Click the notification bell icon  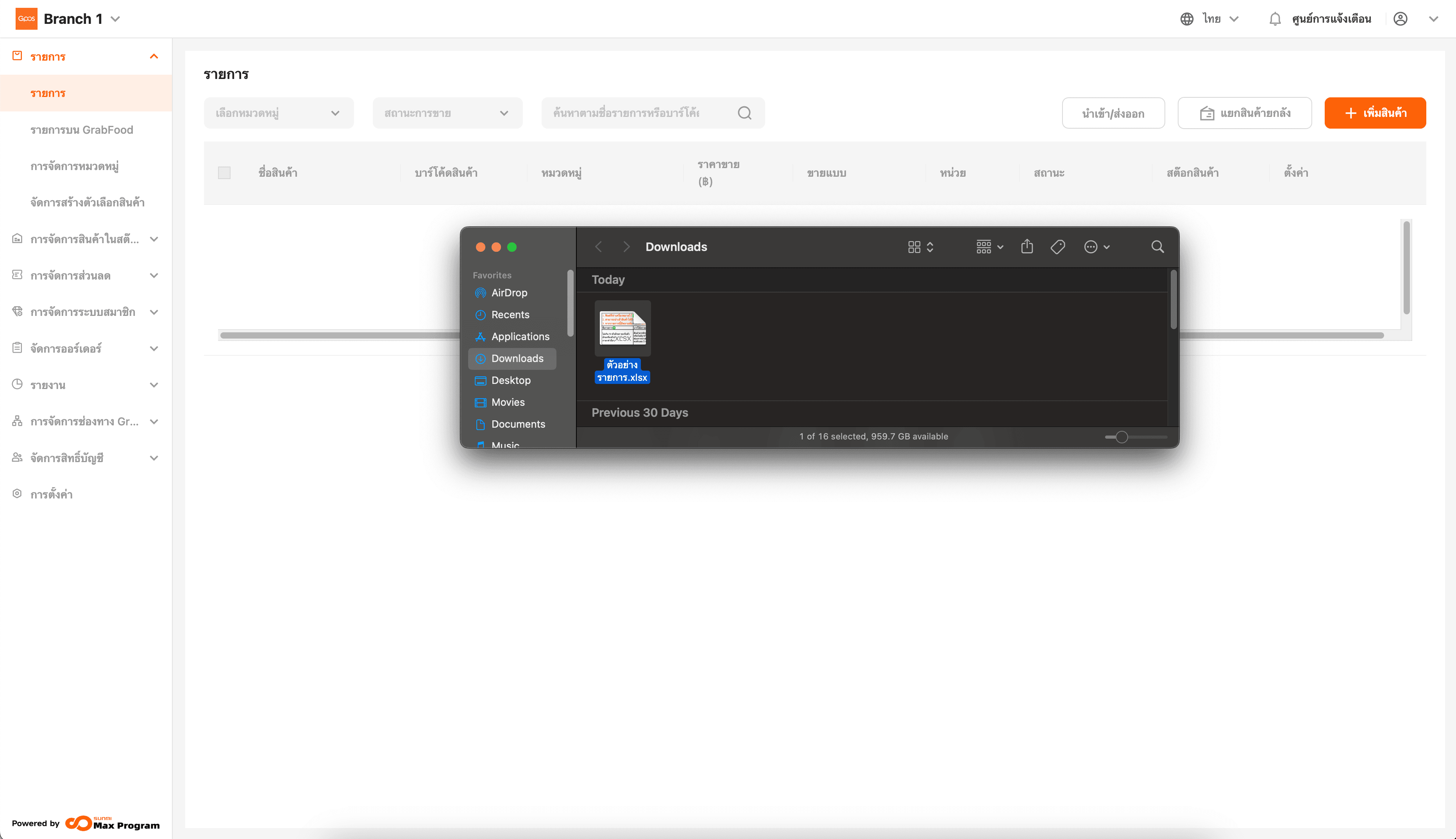(1275, 19)
